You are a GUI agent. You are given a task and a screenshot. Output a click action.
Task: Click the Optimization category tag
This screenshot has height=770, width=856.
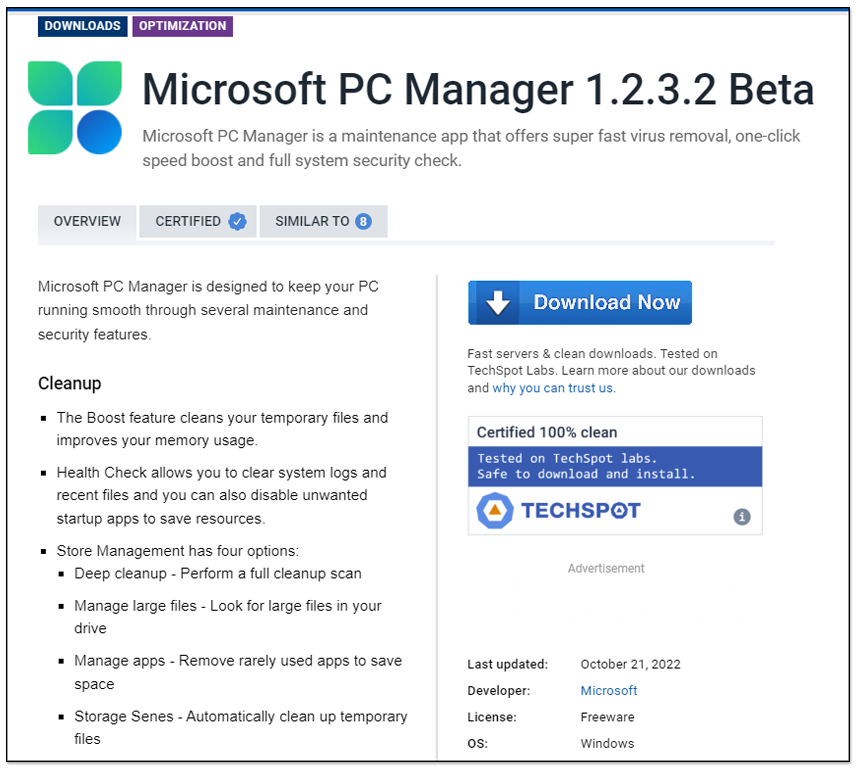pyautogui.click(x=182, y=26)
